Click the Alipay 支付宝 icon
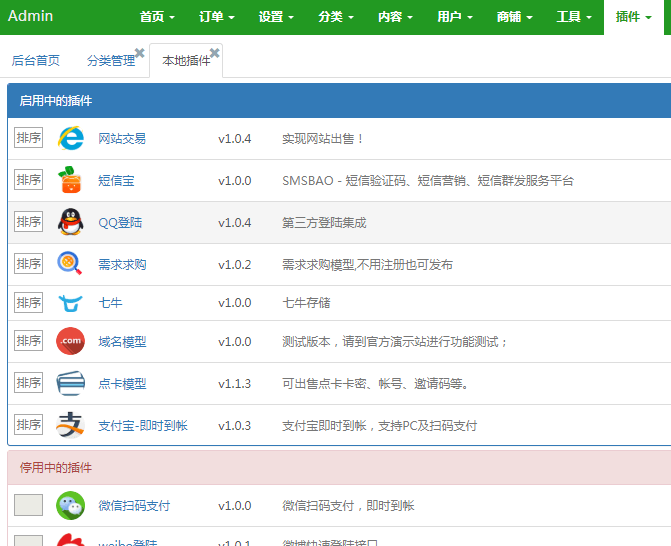Viewport: 671px width, 546px height. tap(71, 425)
